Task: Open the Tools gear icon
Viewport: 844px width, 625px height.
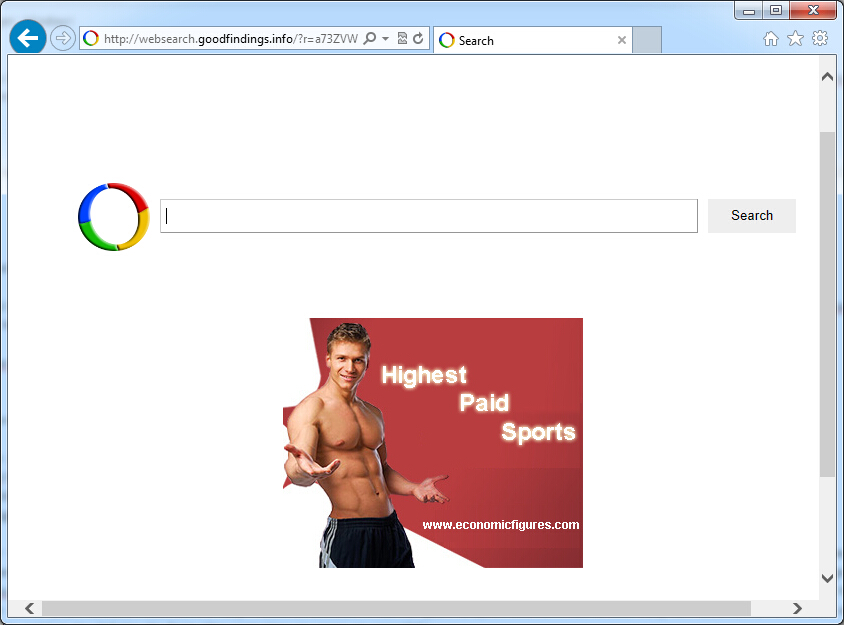Action: coord(820,39)
